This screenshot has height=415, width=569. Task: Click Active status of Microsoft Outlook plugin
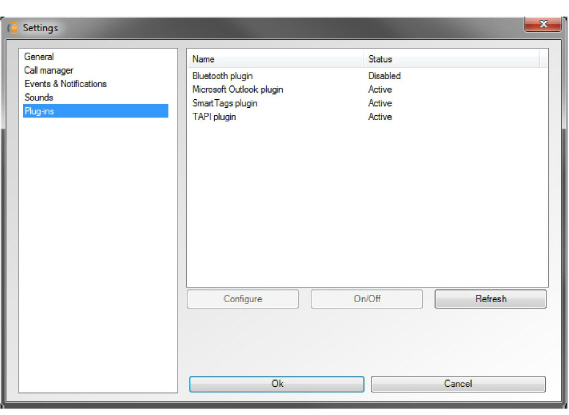pyautogui.click(x=380, y=90)
